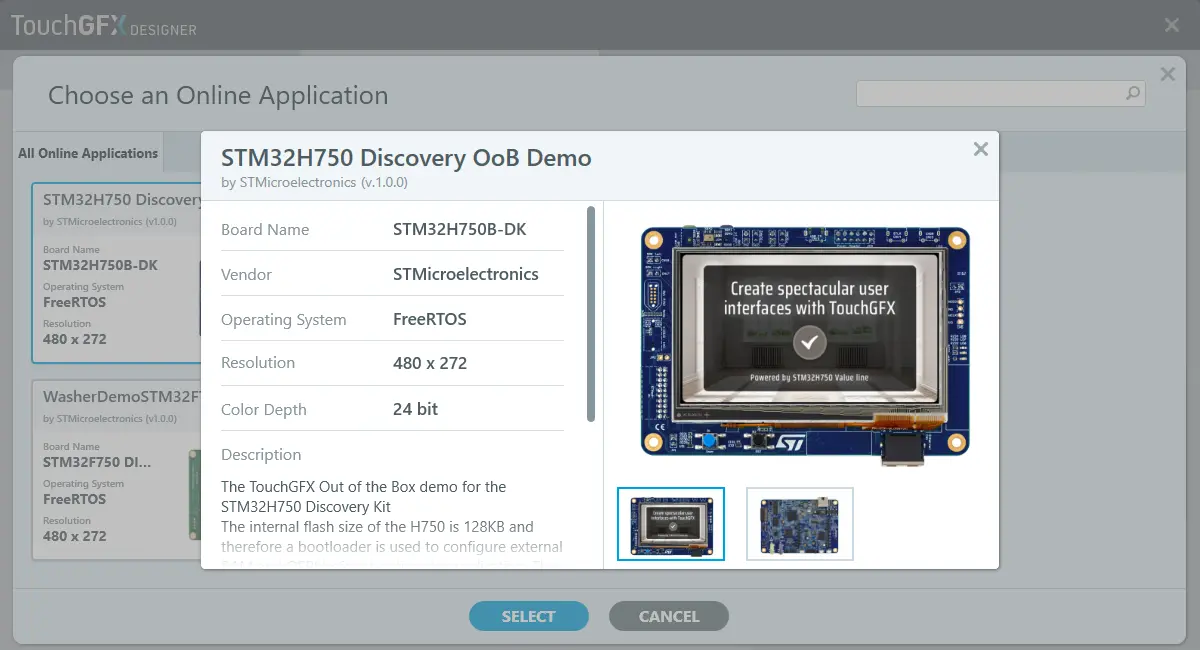Click the by STMicroelectronics (v.1.0.0) subtitle in popup
Image resolution: width=1200 pixels, height=650 pixels.
tap(314, 182)
